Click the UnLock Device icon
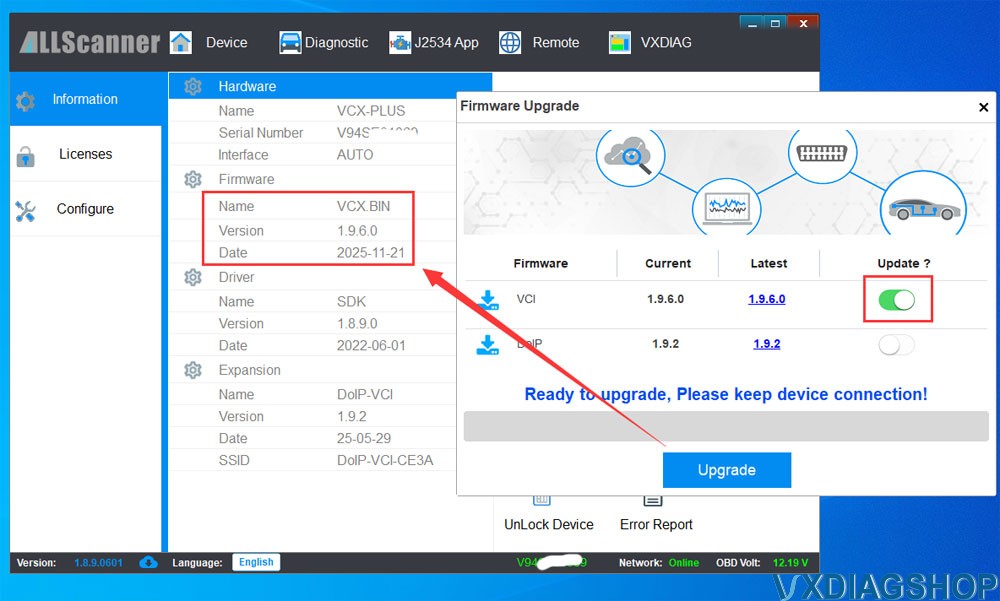Image resolution: width=1000 pixels, height=601 pixels. coord(541,500)
